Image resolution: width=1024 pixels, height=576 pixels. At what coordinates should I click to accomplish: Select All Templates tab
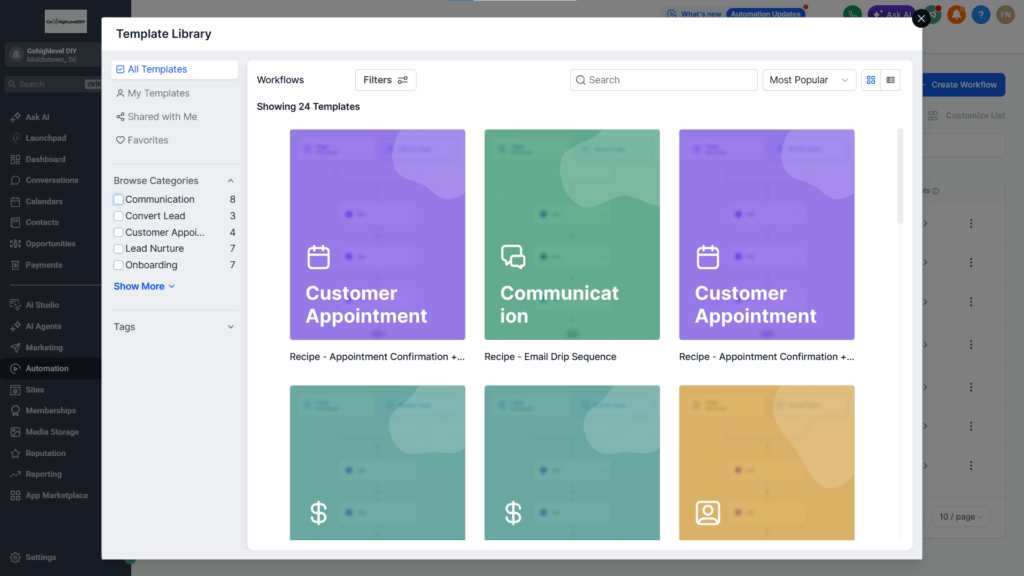(x=174, y=69)
